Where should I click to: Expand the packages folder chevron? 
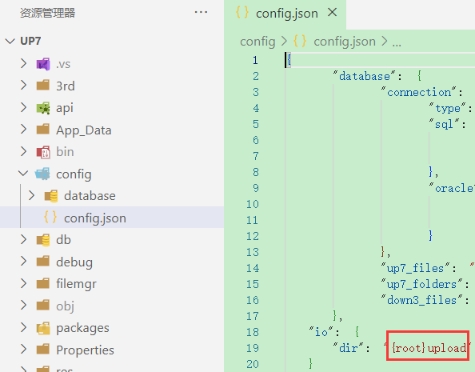[x=23, y=327]
